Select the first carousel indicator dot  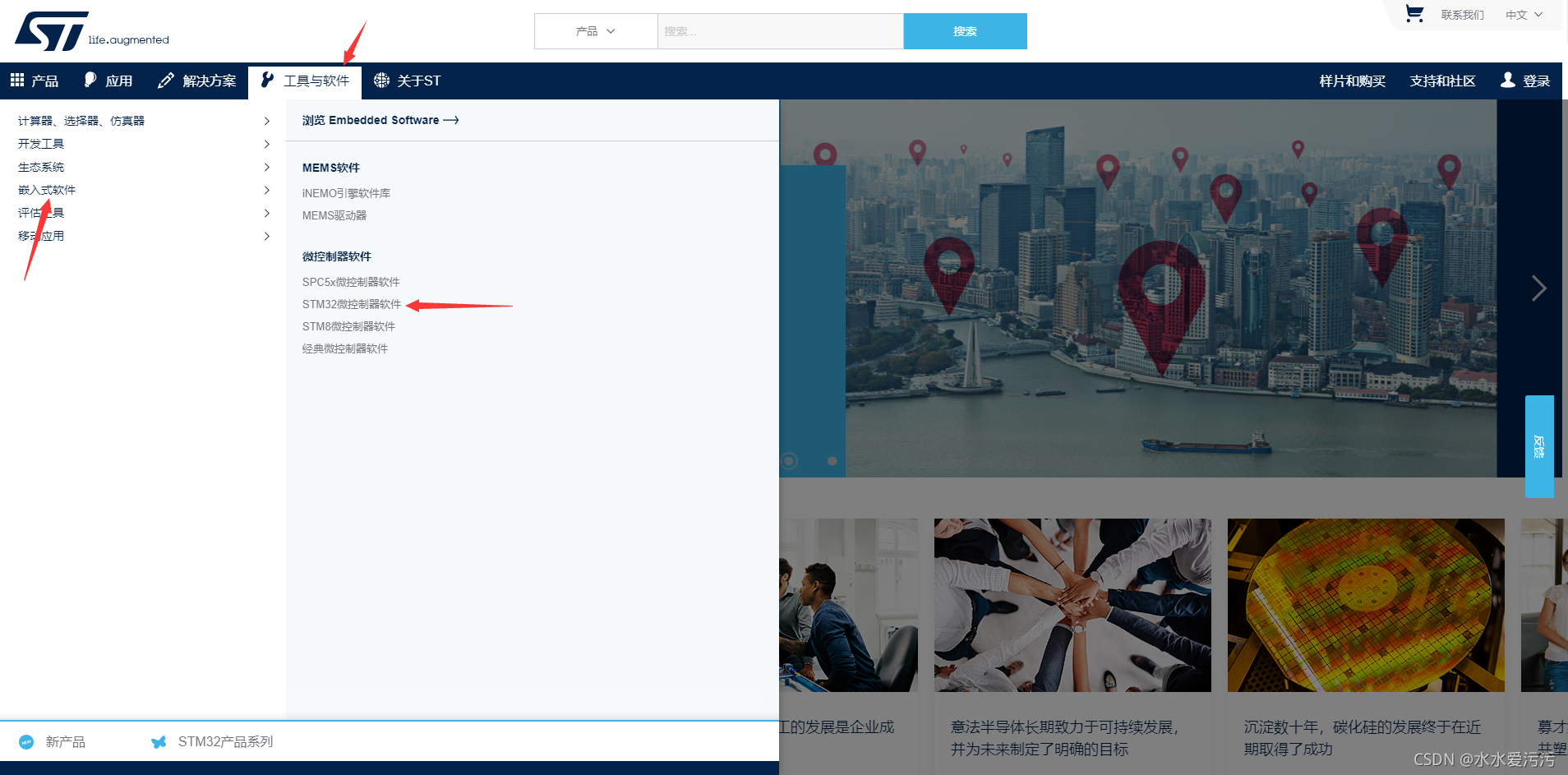789,460
